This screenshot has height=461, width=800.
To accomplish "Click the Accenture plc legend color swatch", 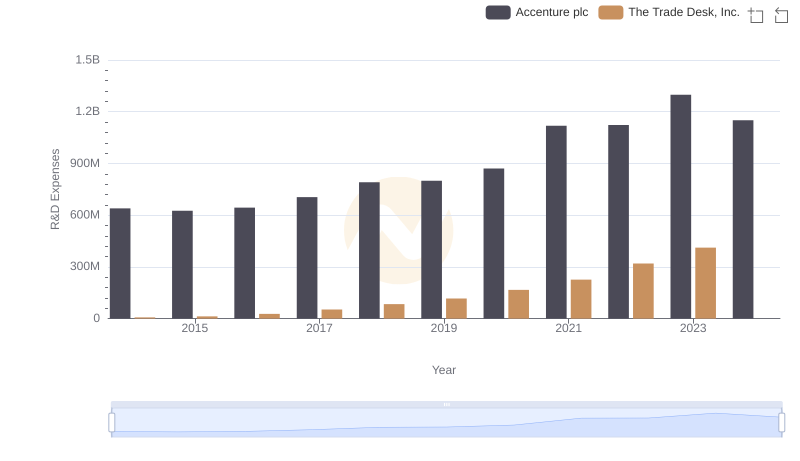I will (x=498, y=12).
